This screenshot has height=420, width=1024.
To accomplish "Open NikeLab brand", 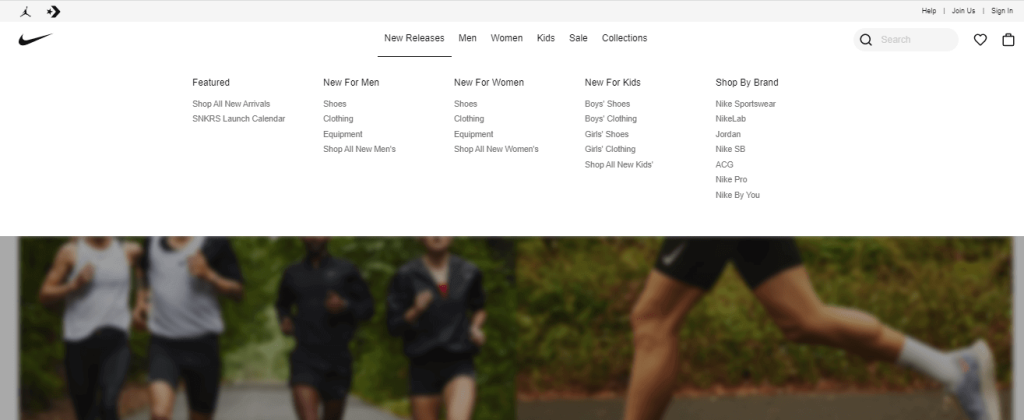I will 730,119.
